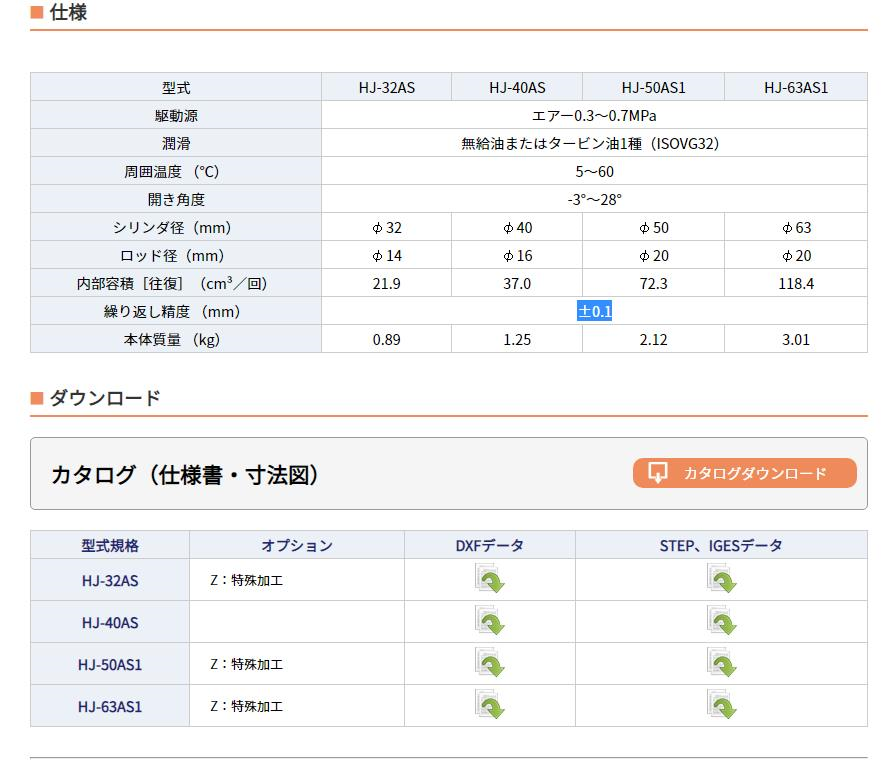Download DXF data for HJ-50AS1
This screenshot has height=775, width=895.
point(490,664)
